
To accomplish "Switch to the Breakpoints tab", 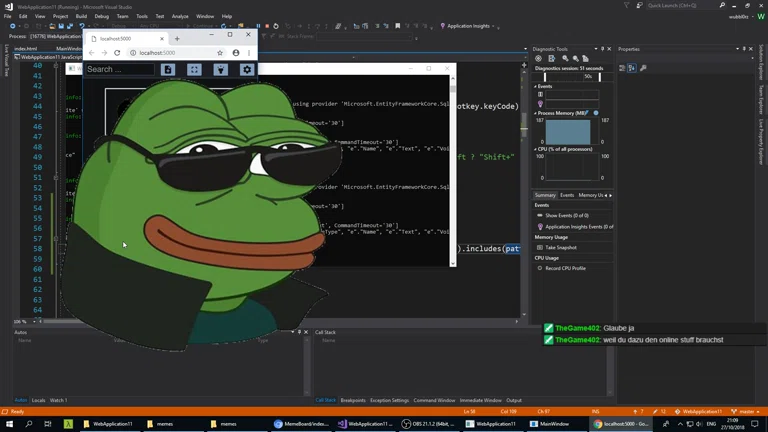I will 353,400.
